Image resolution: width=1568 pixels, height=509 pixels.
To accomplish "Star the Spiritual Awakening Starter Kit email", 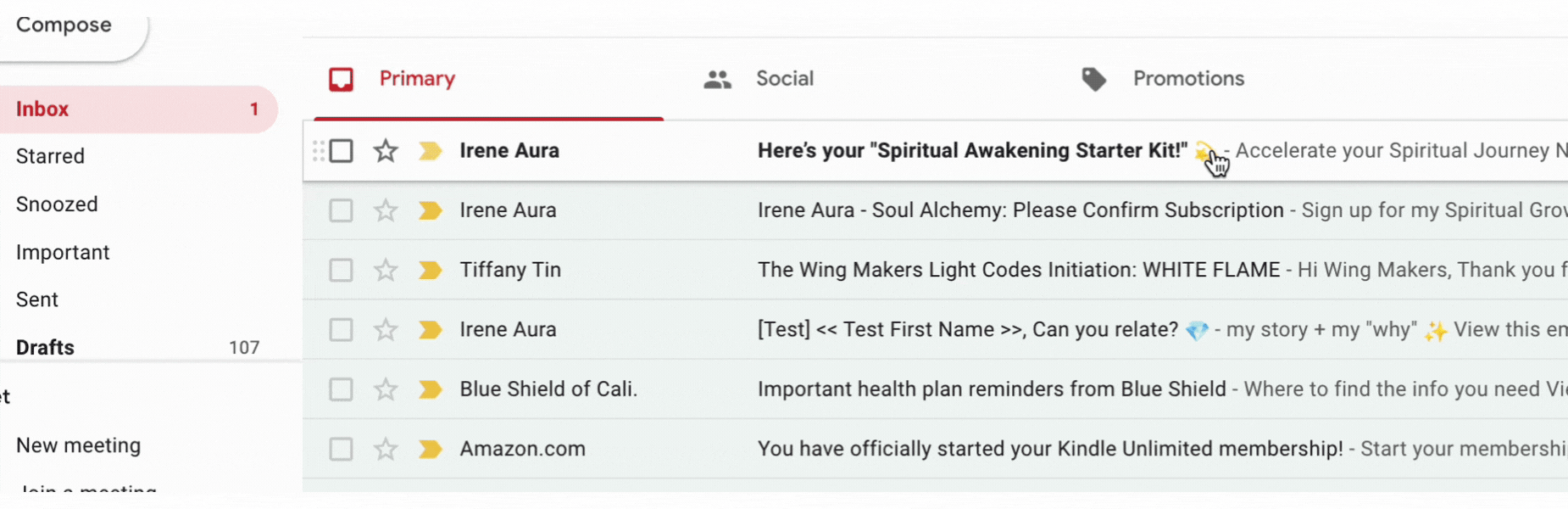I will (x=386, y=151).
